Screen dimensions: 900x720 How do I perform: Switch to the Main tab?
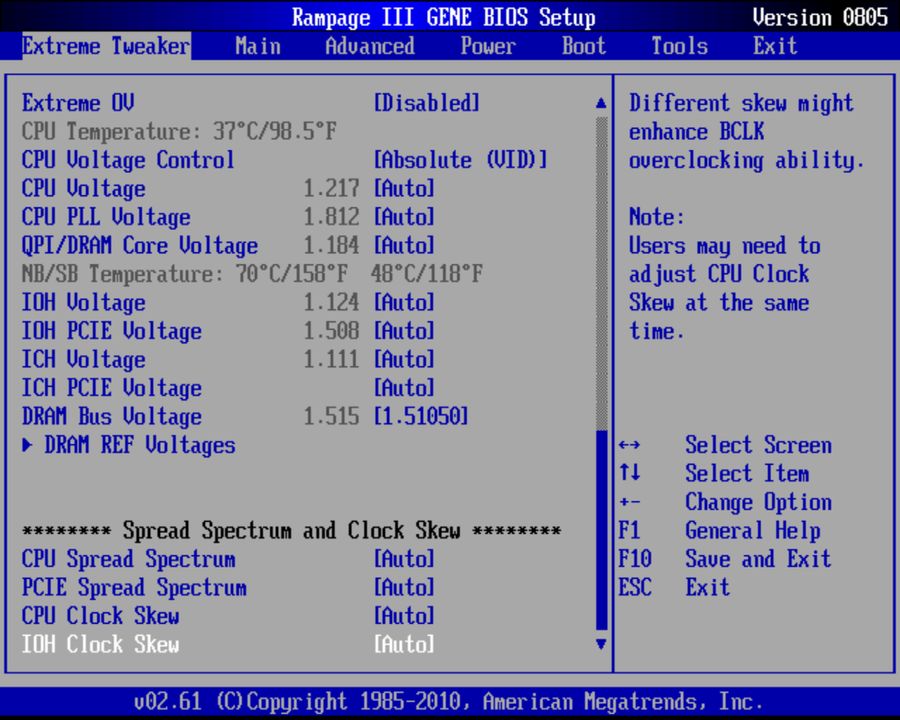coord(258,46)
